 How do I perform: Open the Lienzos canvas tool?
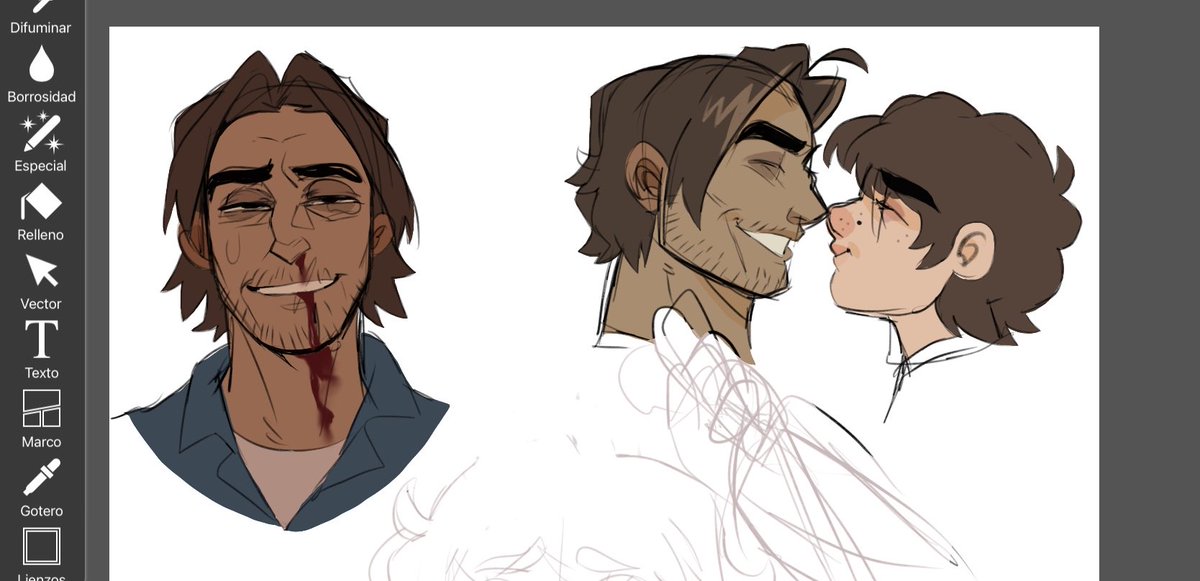click(x=41, y=555)
